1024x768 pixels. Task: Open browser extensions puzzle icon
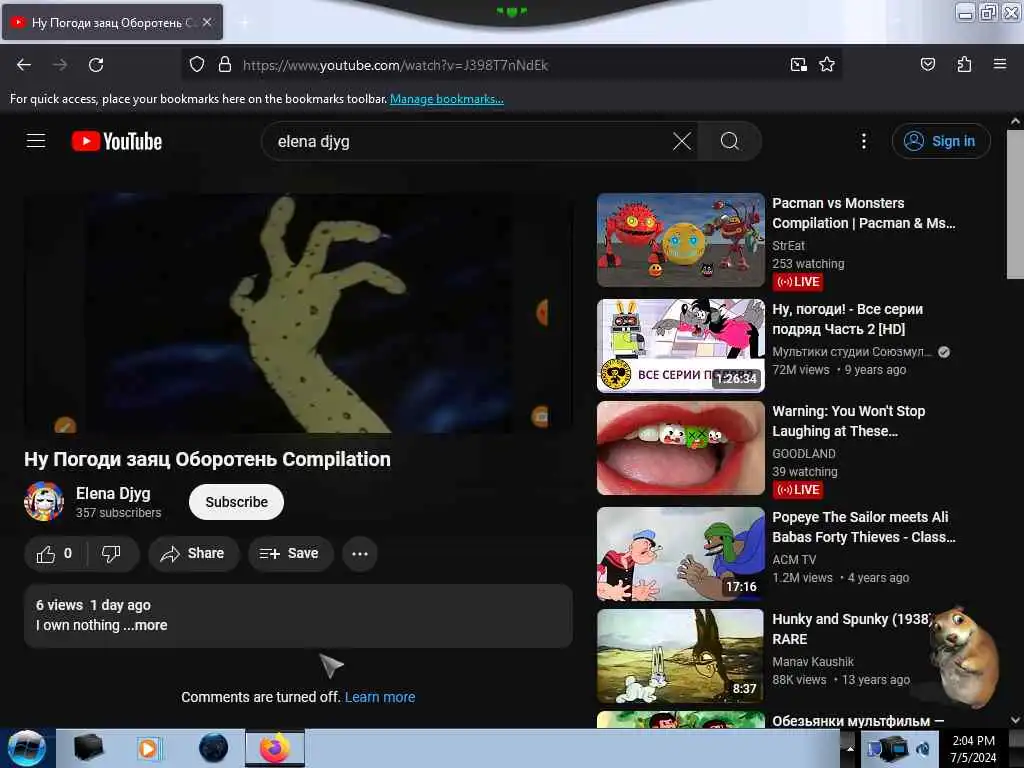pos(964,64)
